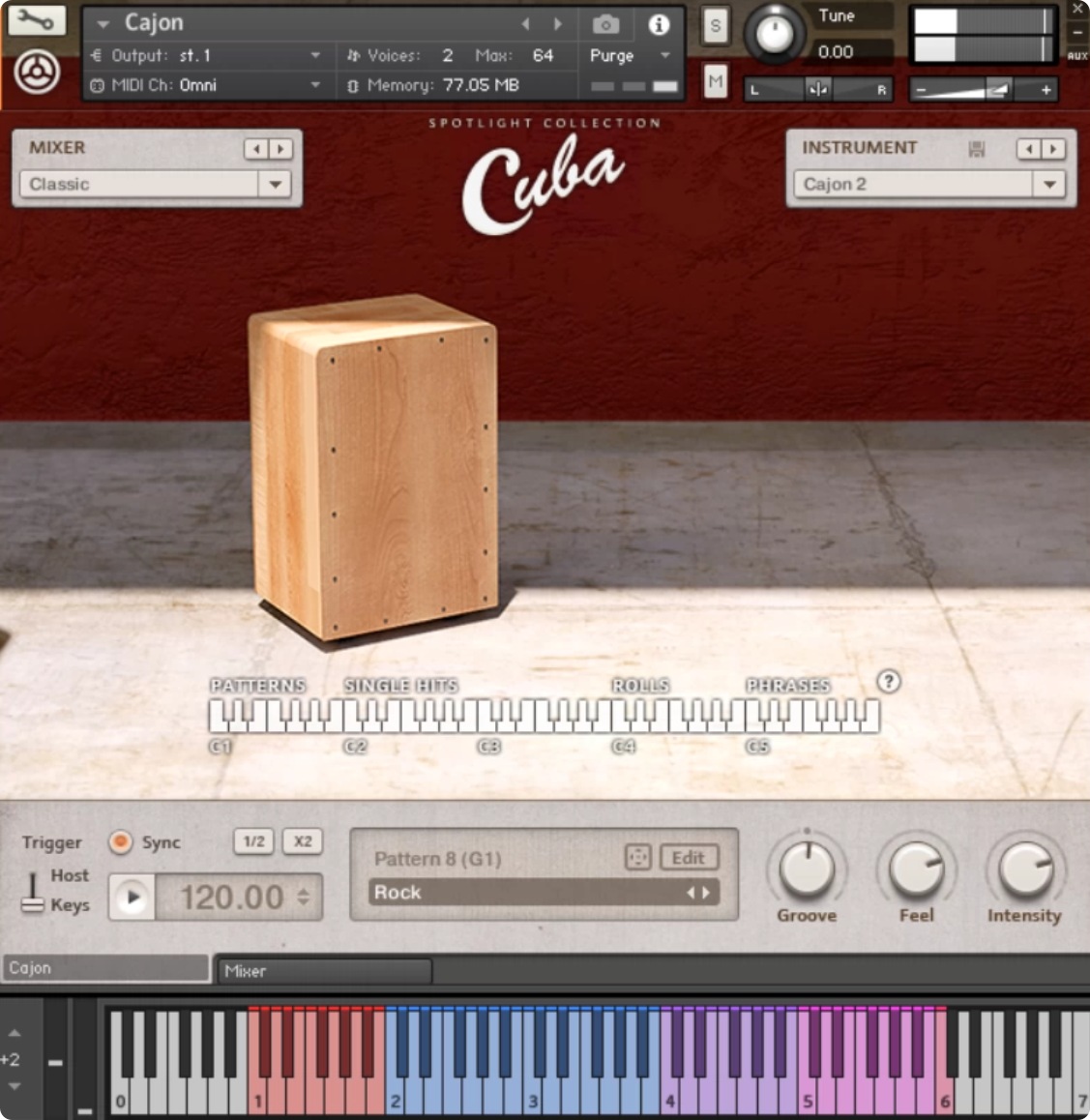The height and width of the screenshot is (1120, 1090).
Task: Play the blue C2 key on the keyboard
Action: 395,1097
